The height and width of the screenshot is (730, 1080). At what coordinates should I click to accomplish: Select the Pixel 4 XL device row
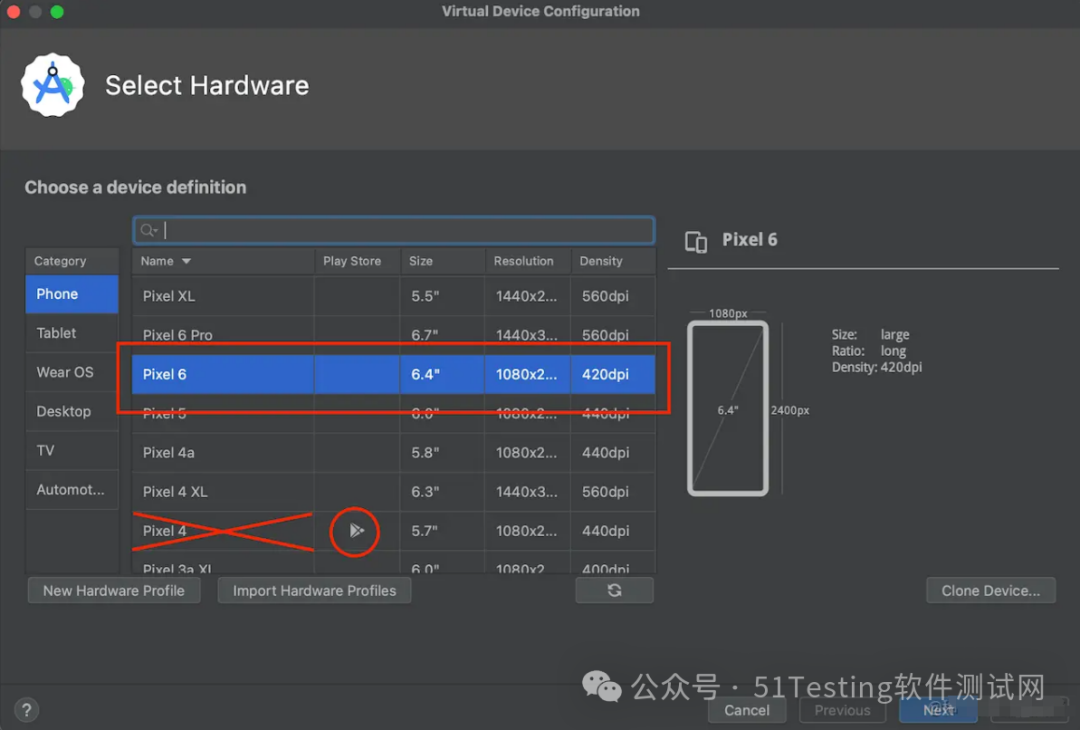point(393,492)
